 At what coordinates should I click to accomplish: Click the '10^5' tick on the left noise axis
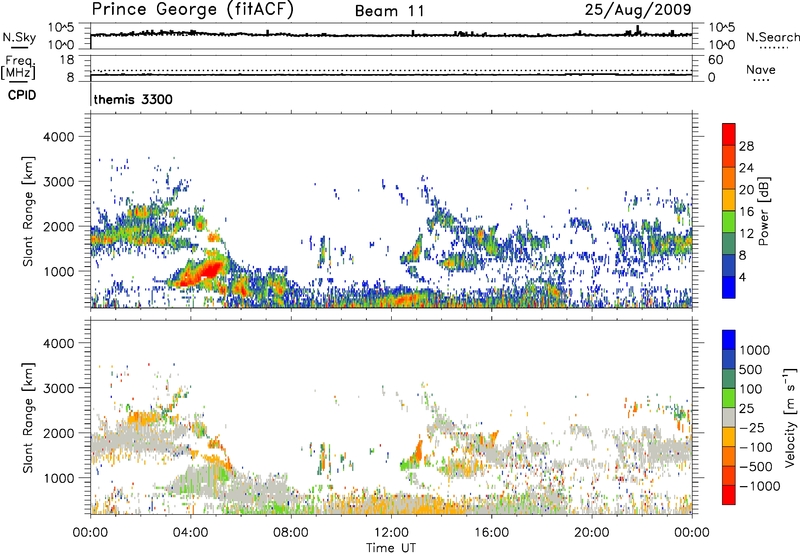(61, 27)
